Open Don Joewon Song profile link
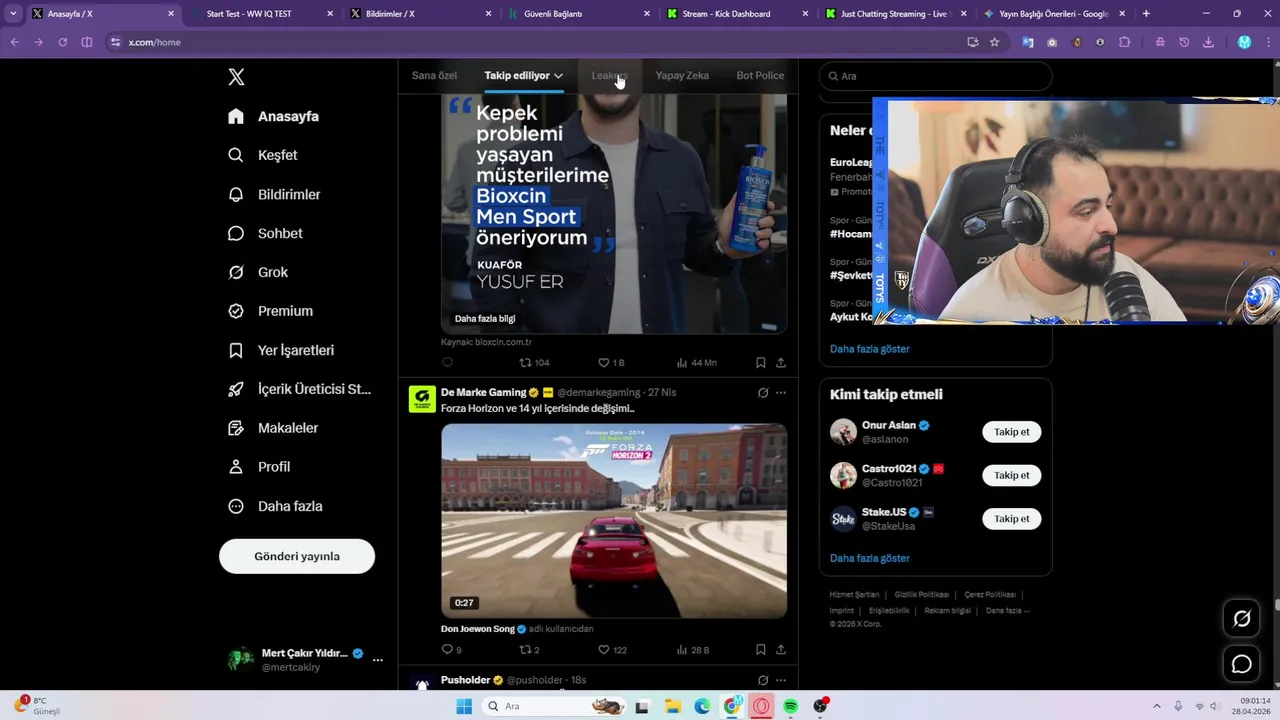 478,629
